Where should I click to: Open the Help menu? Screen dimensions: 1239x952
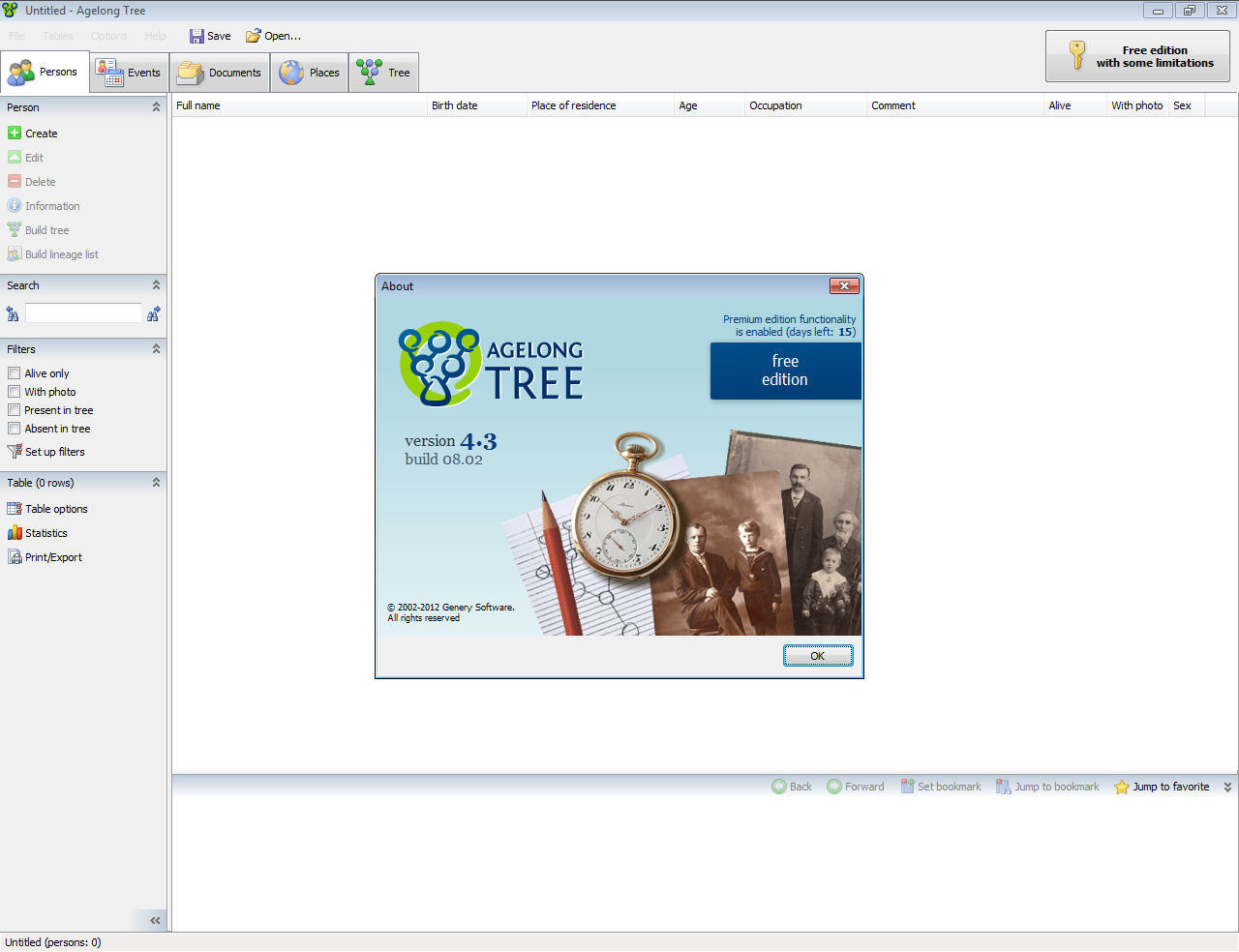pyautogui.click(x=156, y=36)
